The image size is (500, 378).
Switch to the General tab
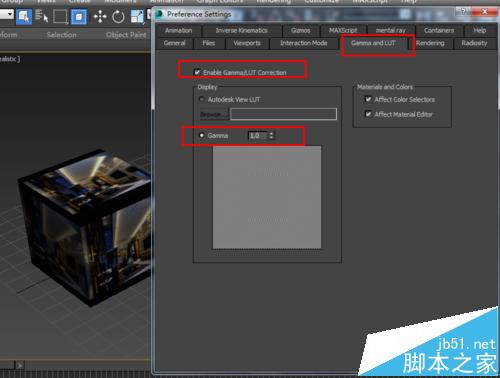point(174,43)
